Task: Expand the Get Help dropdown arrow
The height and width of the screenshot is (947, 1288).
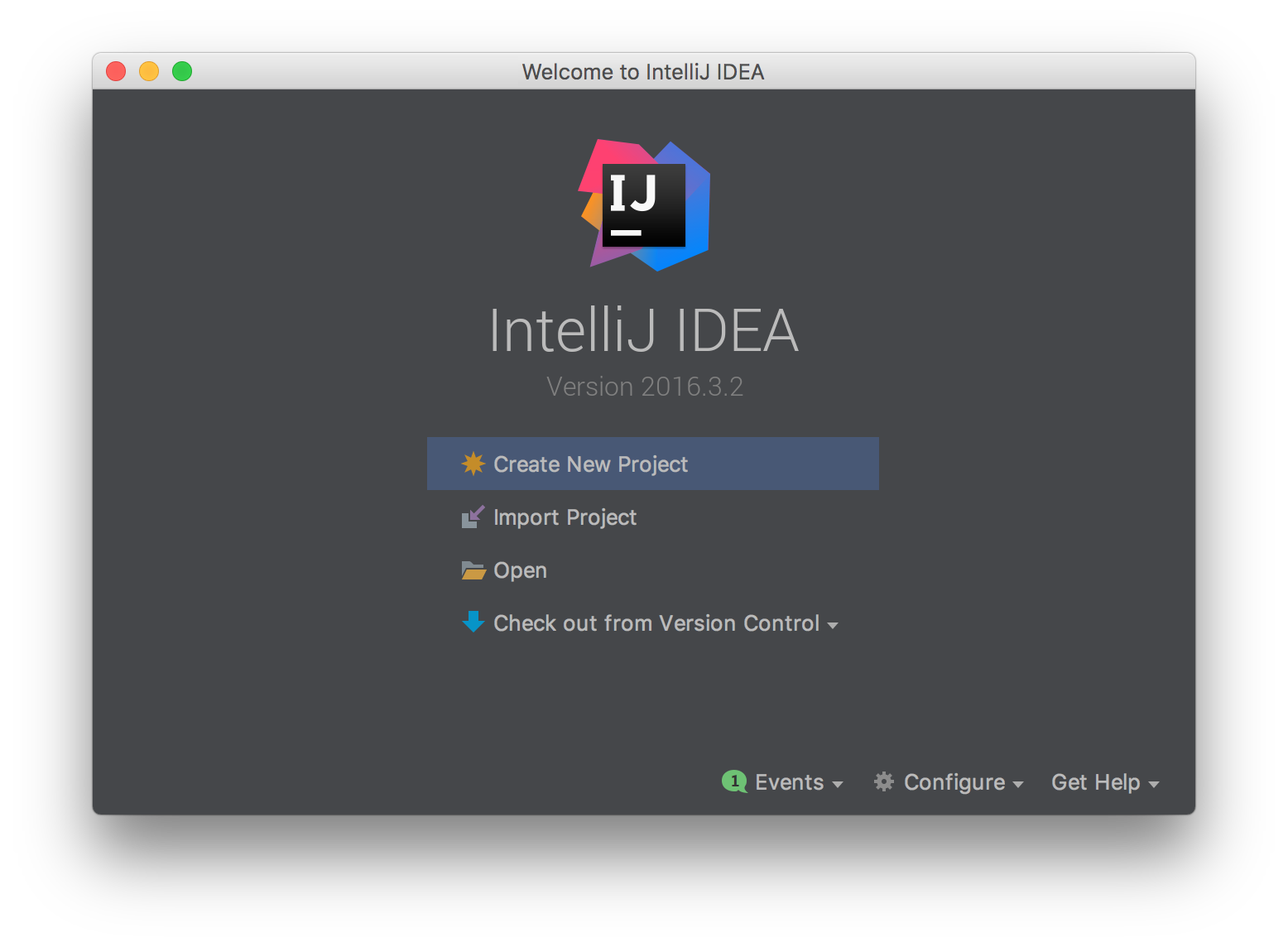Action: tap(1154, 784)
